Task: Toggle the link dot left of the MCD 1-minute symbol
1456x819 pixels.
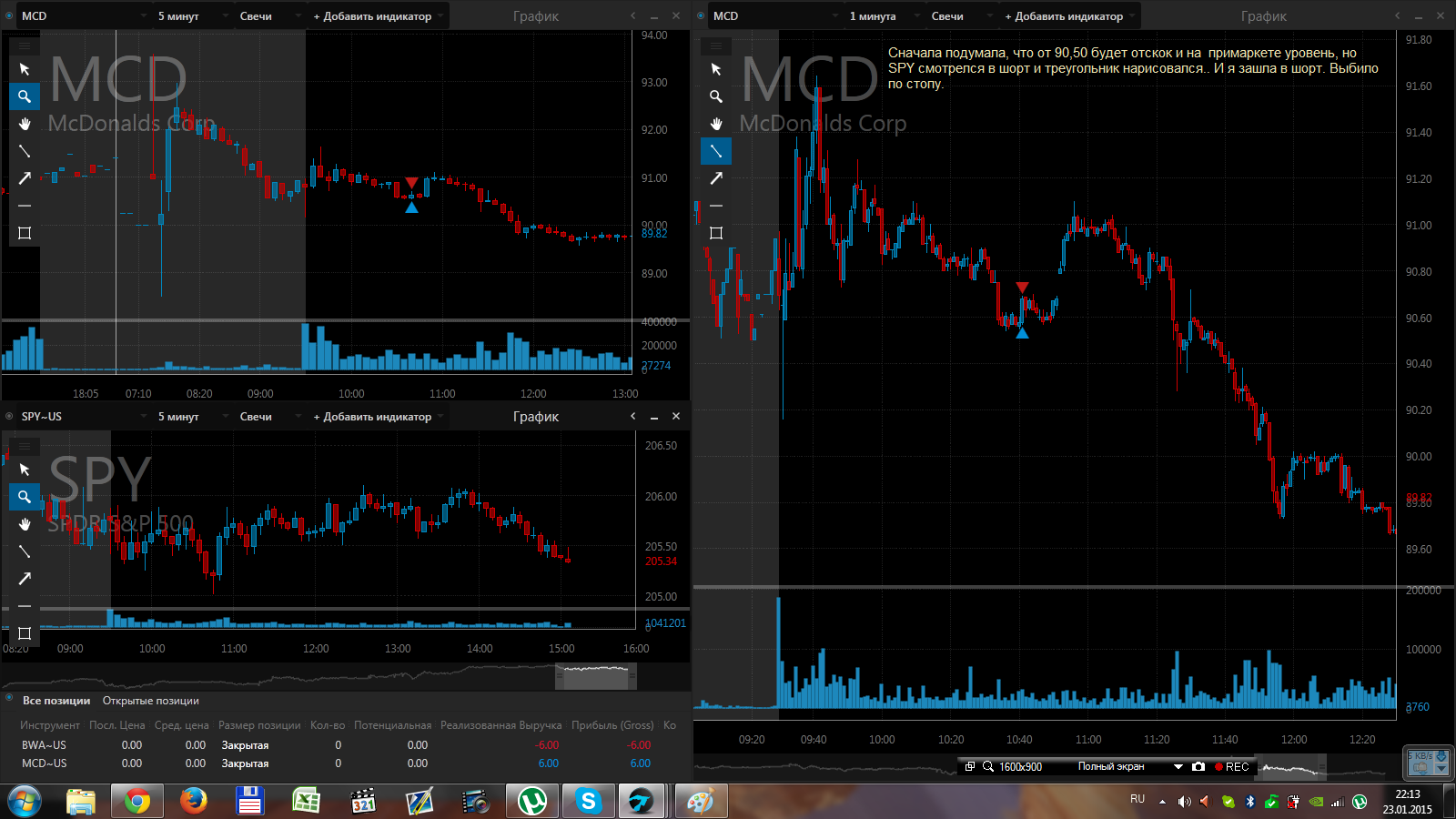Action: [701, 15]
